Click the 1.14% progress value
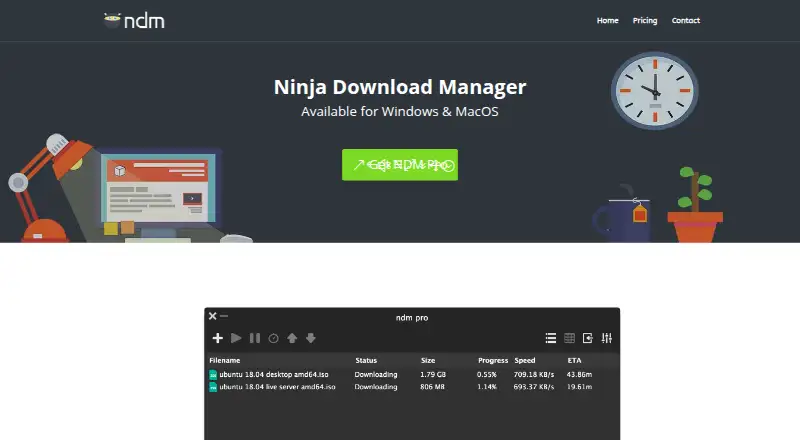 pyautogui.click(x=487, y=387)
